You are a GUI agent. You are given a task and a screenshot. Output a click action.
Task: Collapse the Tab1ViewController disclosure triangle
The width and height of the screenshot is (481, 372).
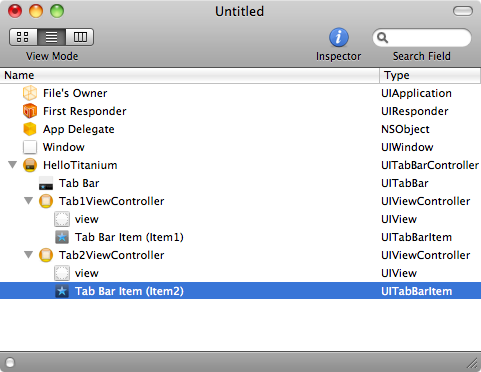[29, 201]
